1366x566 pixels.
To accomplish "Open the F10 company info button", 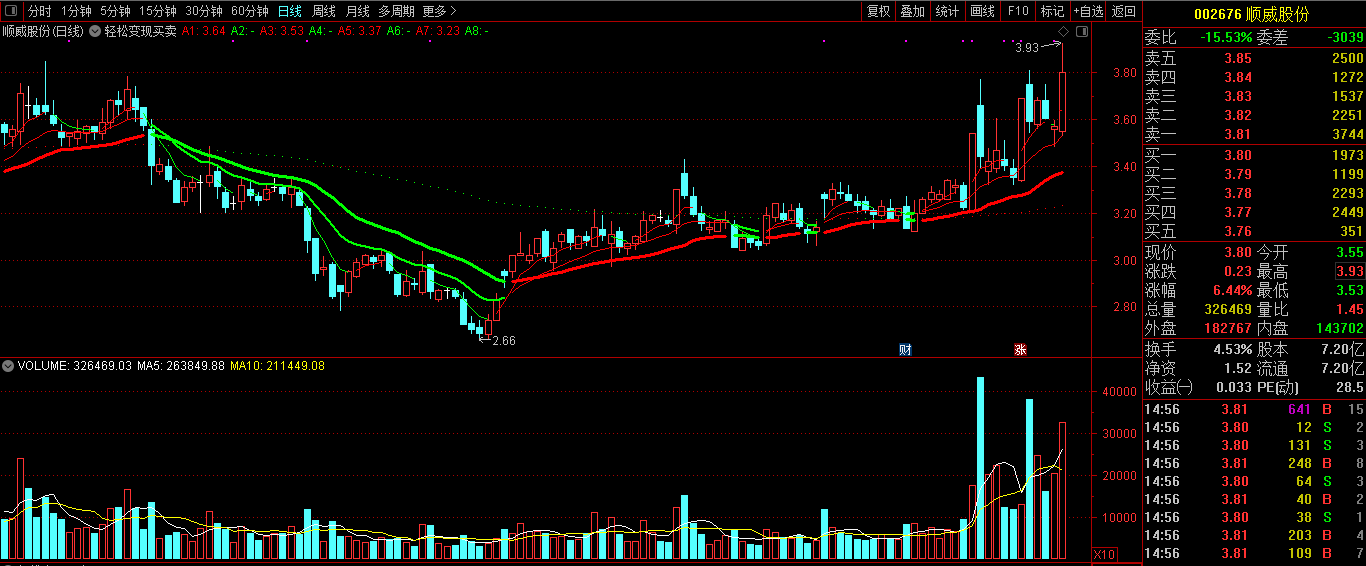I will tap(1017, 11).
